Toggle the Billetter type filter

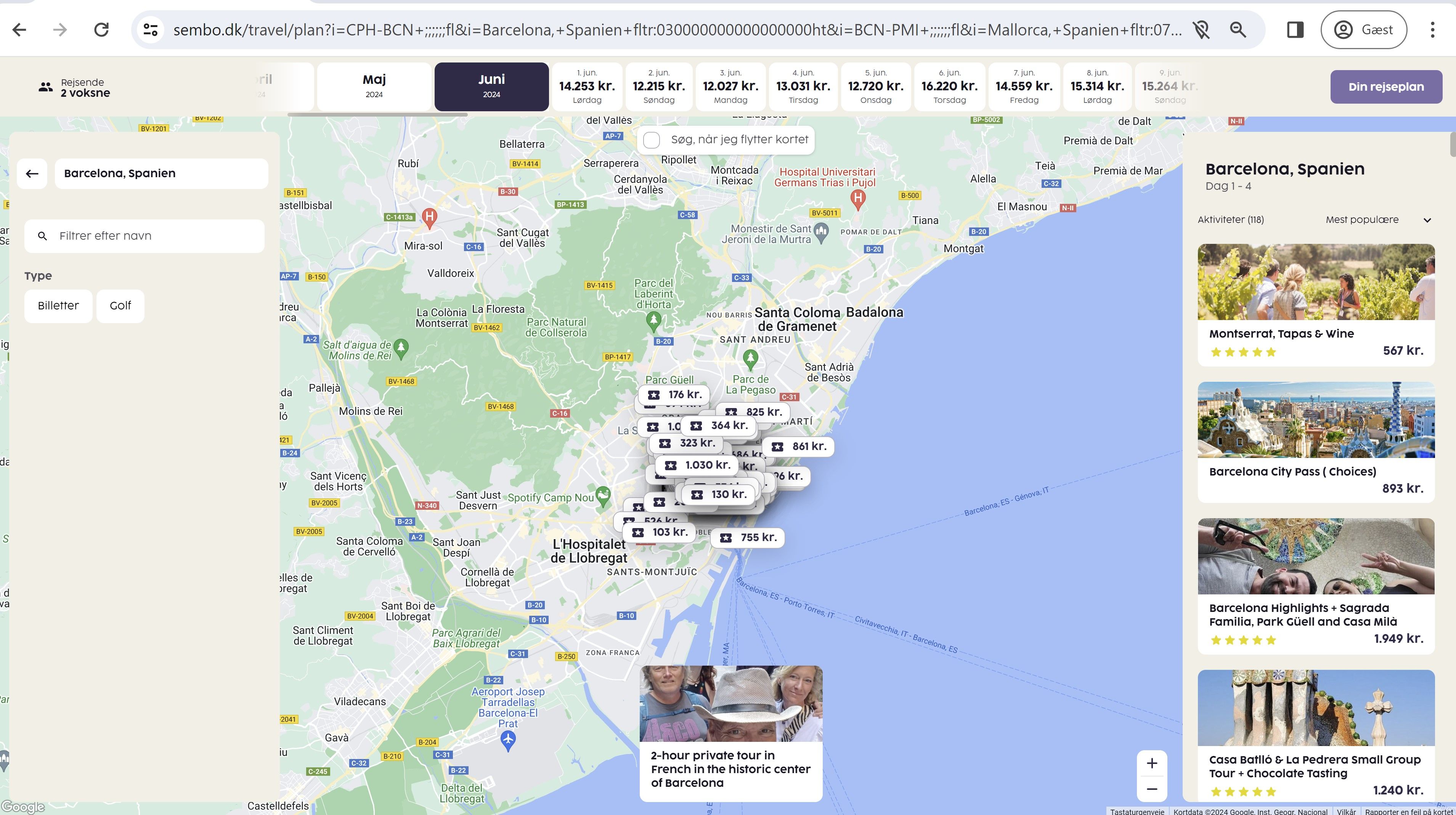[58, 306]
